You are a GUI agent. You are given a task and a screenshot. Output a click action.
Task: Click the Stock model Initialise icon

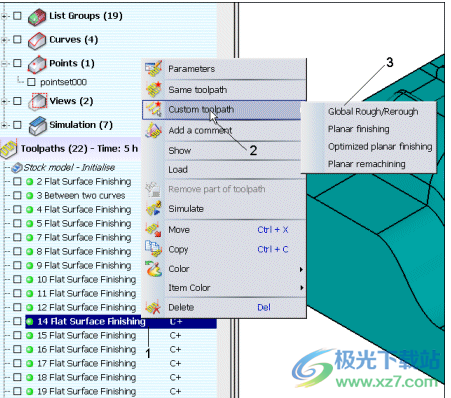coord(17,168)
